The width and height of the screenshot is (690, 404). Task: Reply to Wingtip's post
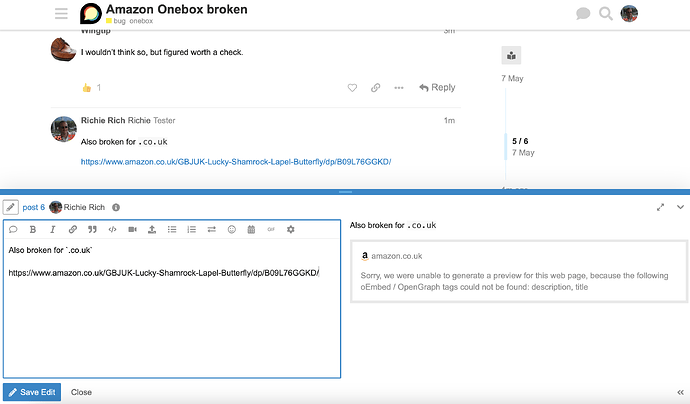(437, 88)
